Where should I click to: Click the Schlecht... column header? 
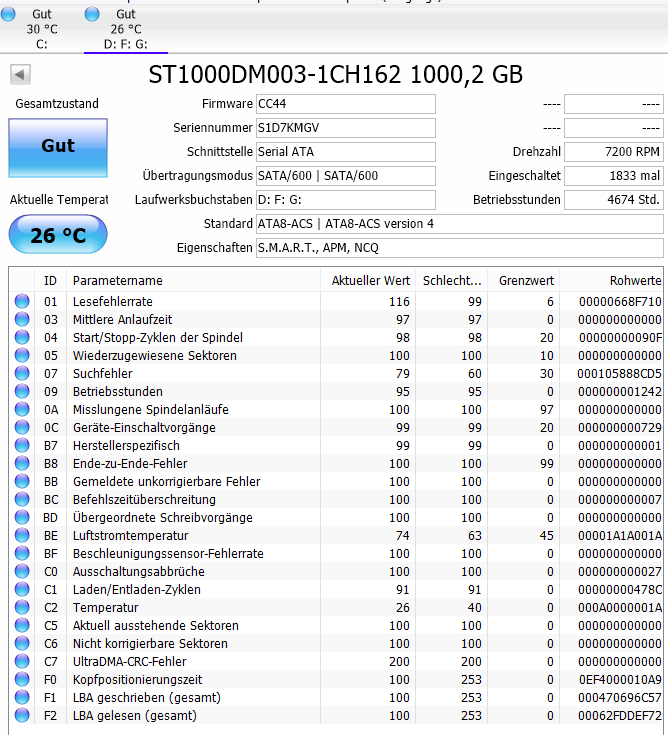452,281
